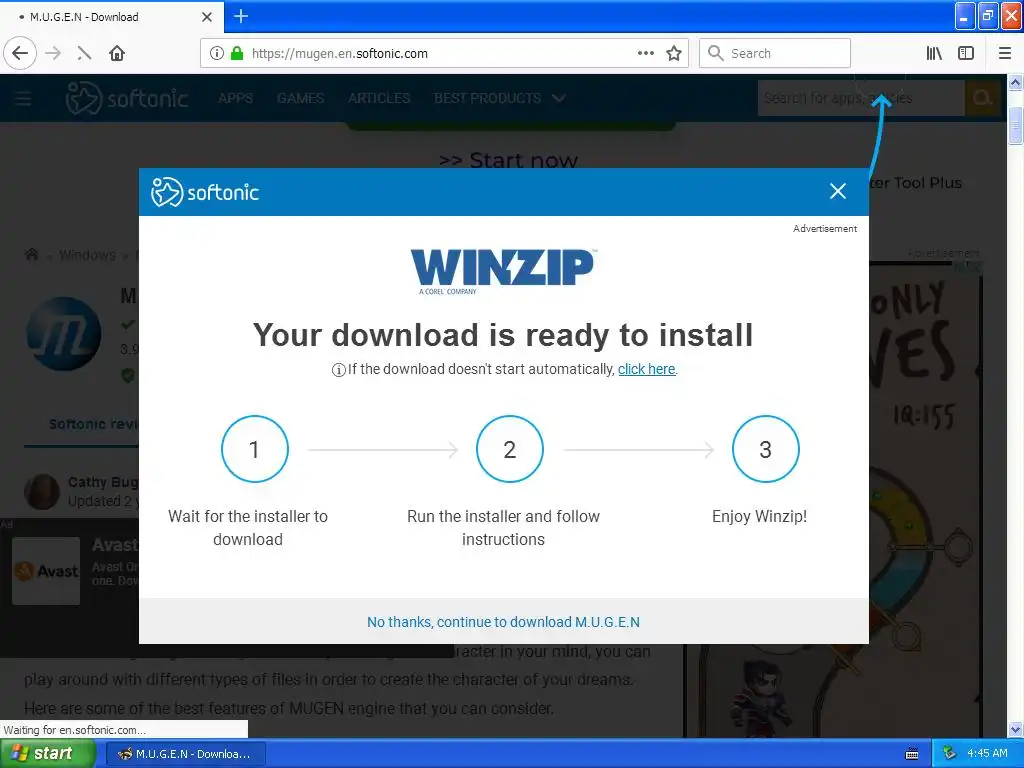Click the info icon beside download notice
Image resolution: width=1024 pixels, height=768 pixels.
[338, 370]
